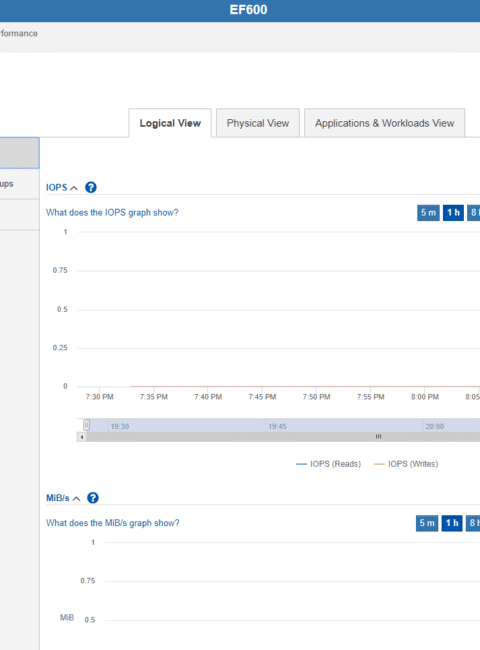Select the 1 h range for MiB/s graph
Viewport: 480px width, 650px height.
(x=452, y=523)
